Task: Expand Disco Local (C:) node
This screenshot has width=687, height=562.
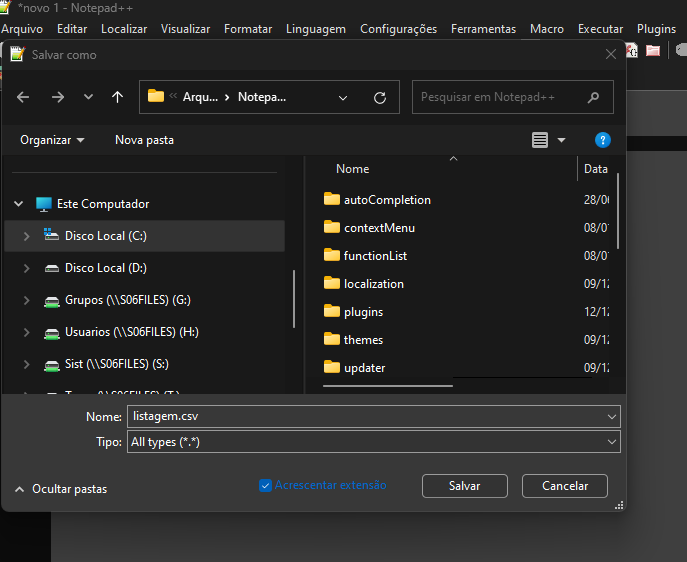Action: pyautogui.click(x=26, y=236)
